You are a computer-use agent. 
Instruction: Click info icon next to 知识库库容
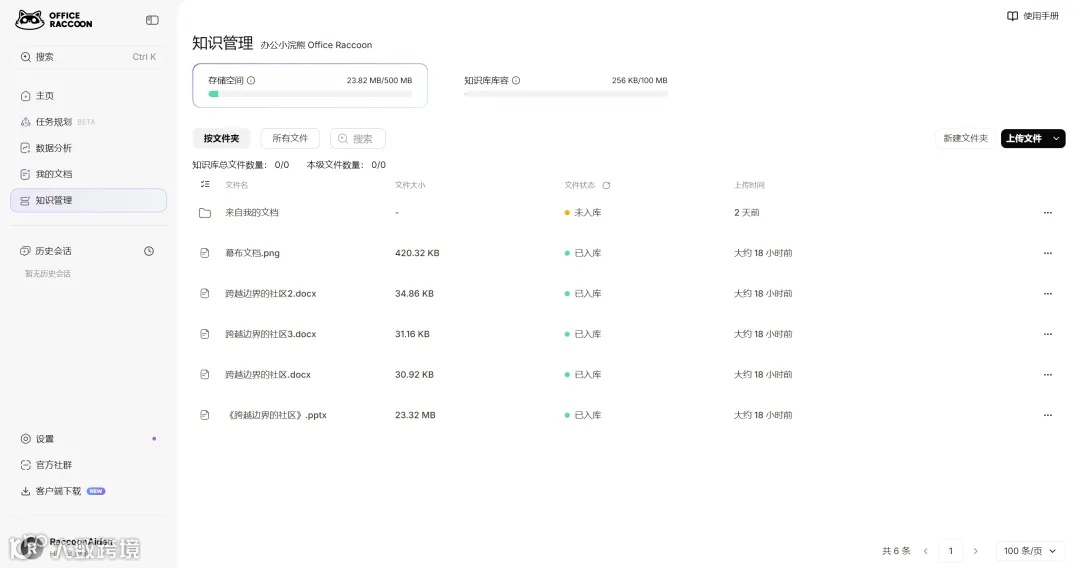tap(516, 81)
